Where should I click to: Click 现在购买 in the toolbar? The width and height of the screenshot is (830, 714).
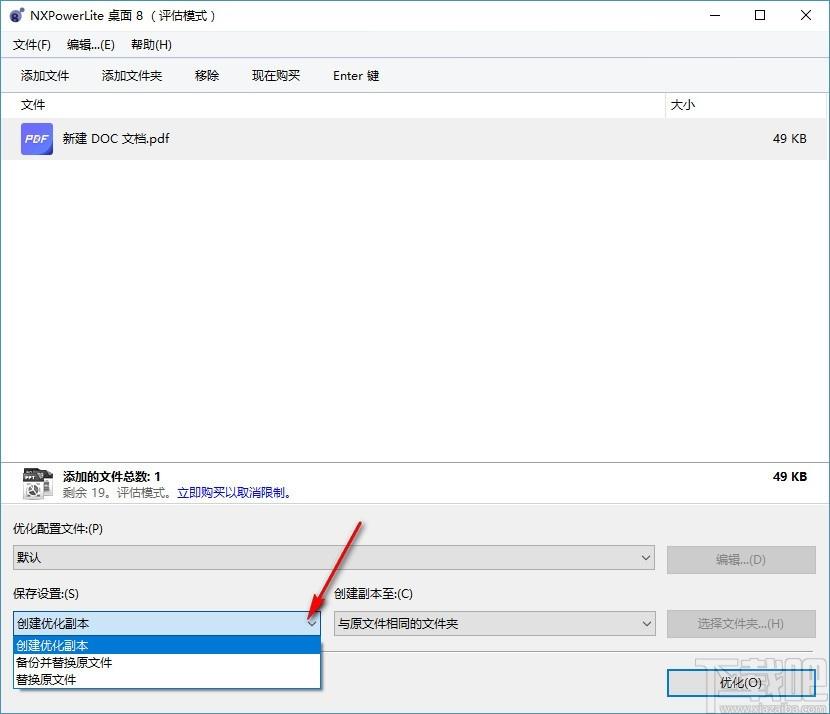coord(276,76)
